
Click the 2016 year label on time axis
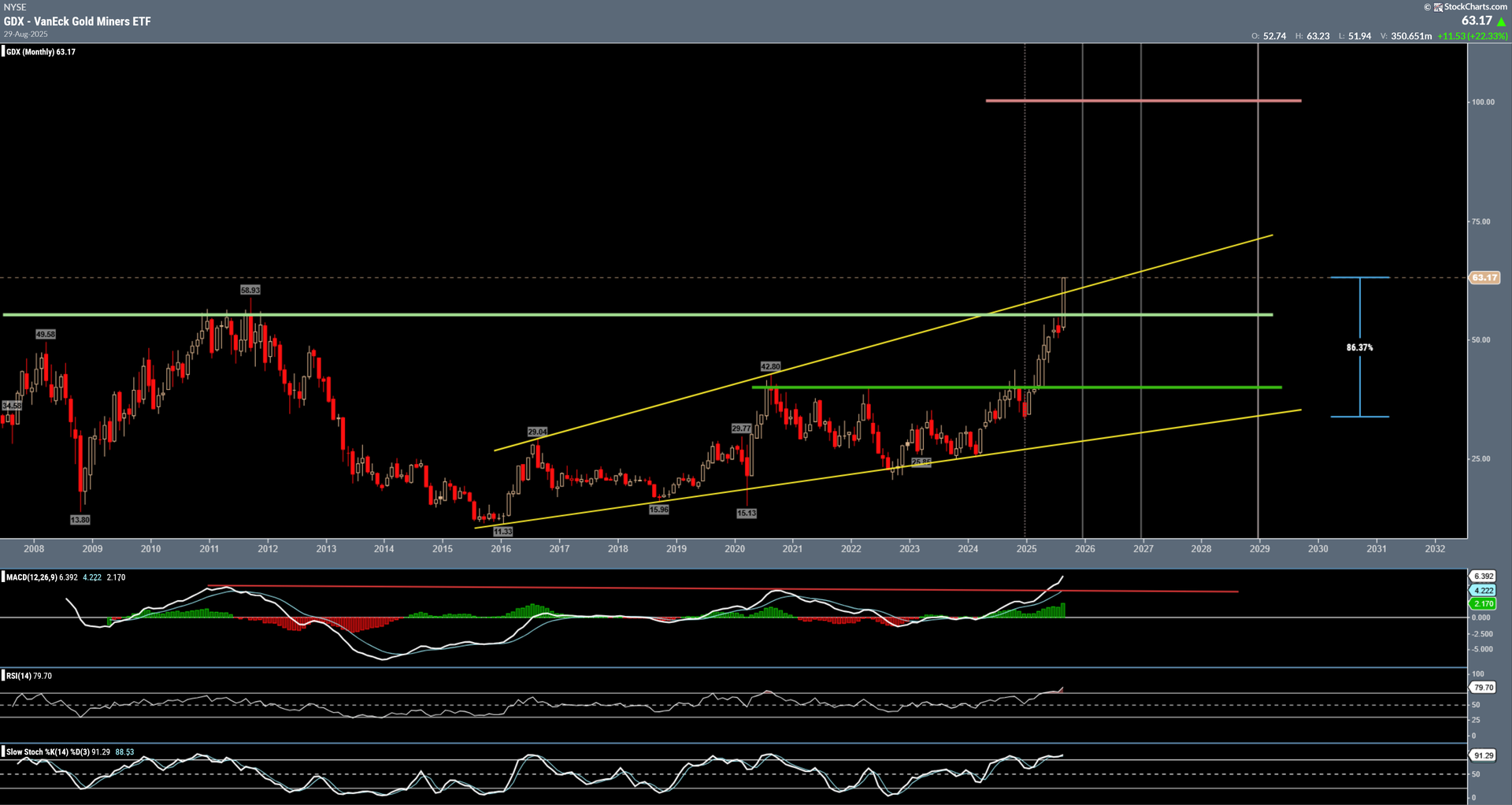point(501,549)
